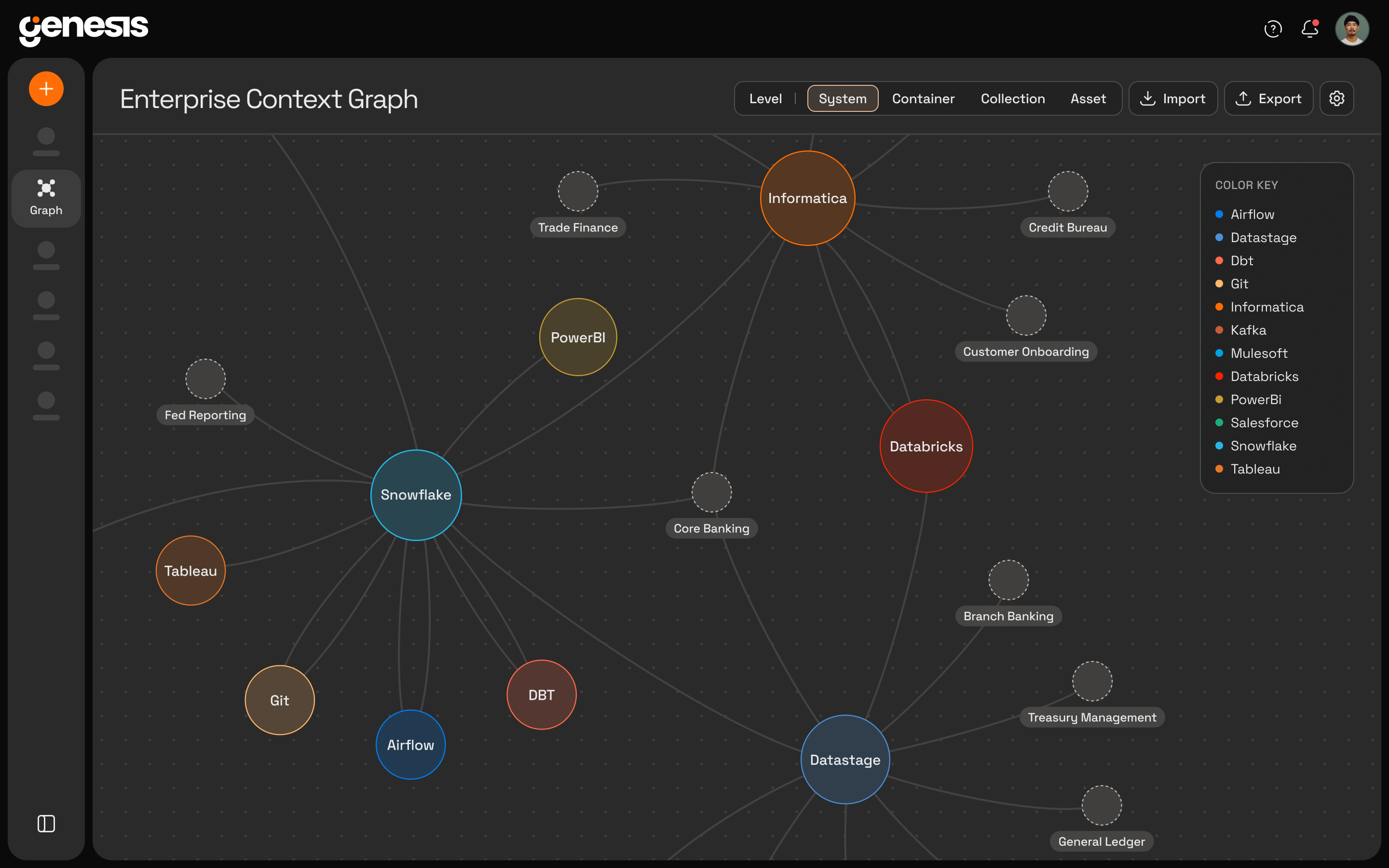
Task: Click the Export button
Action: pyautogui.click(x=1268, y=99)
